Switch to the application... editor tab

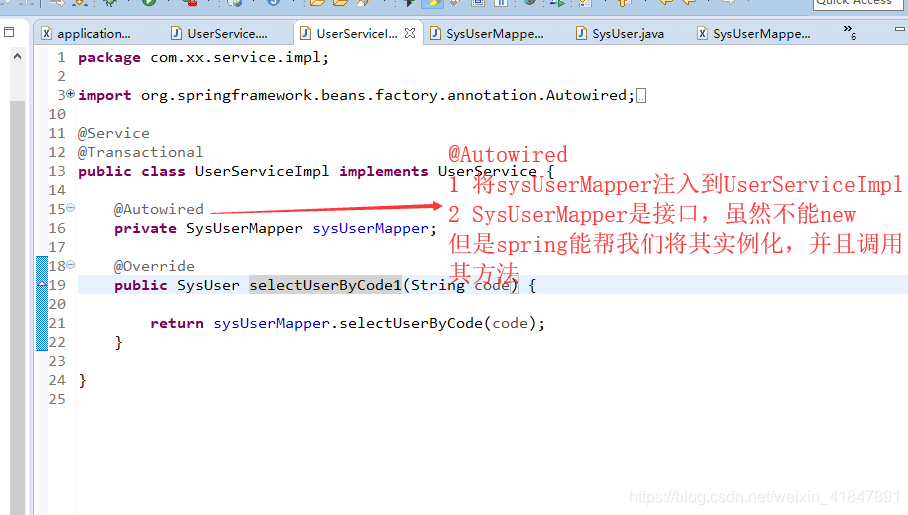tap(87, 34)
